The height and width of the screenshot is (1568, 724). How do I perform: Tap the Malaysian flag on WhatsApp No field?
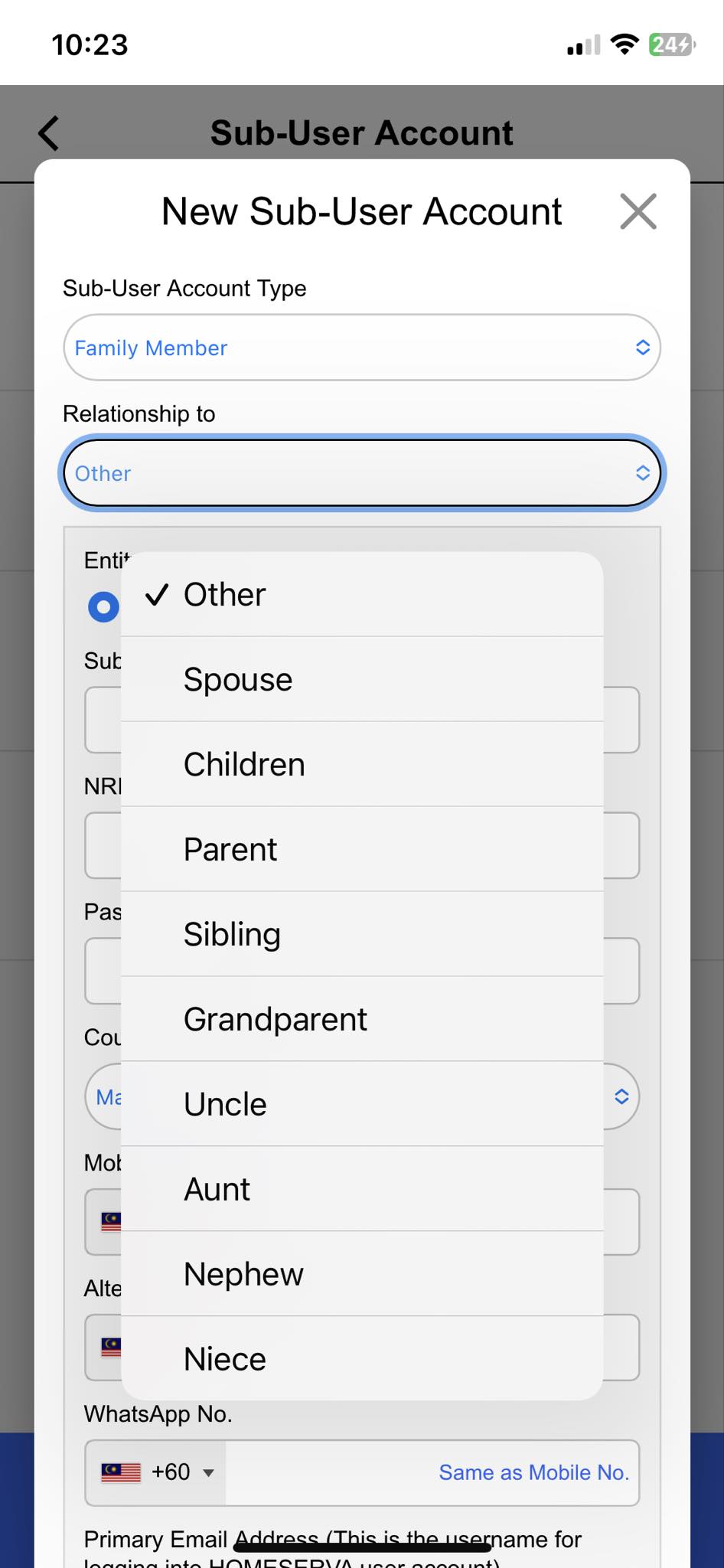tap(120, 1472)
